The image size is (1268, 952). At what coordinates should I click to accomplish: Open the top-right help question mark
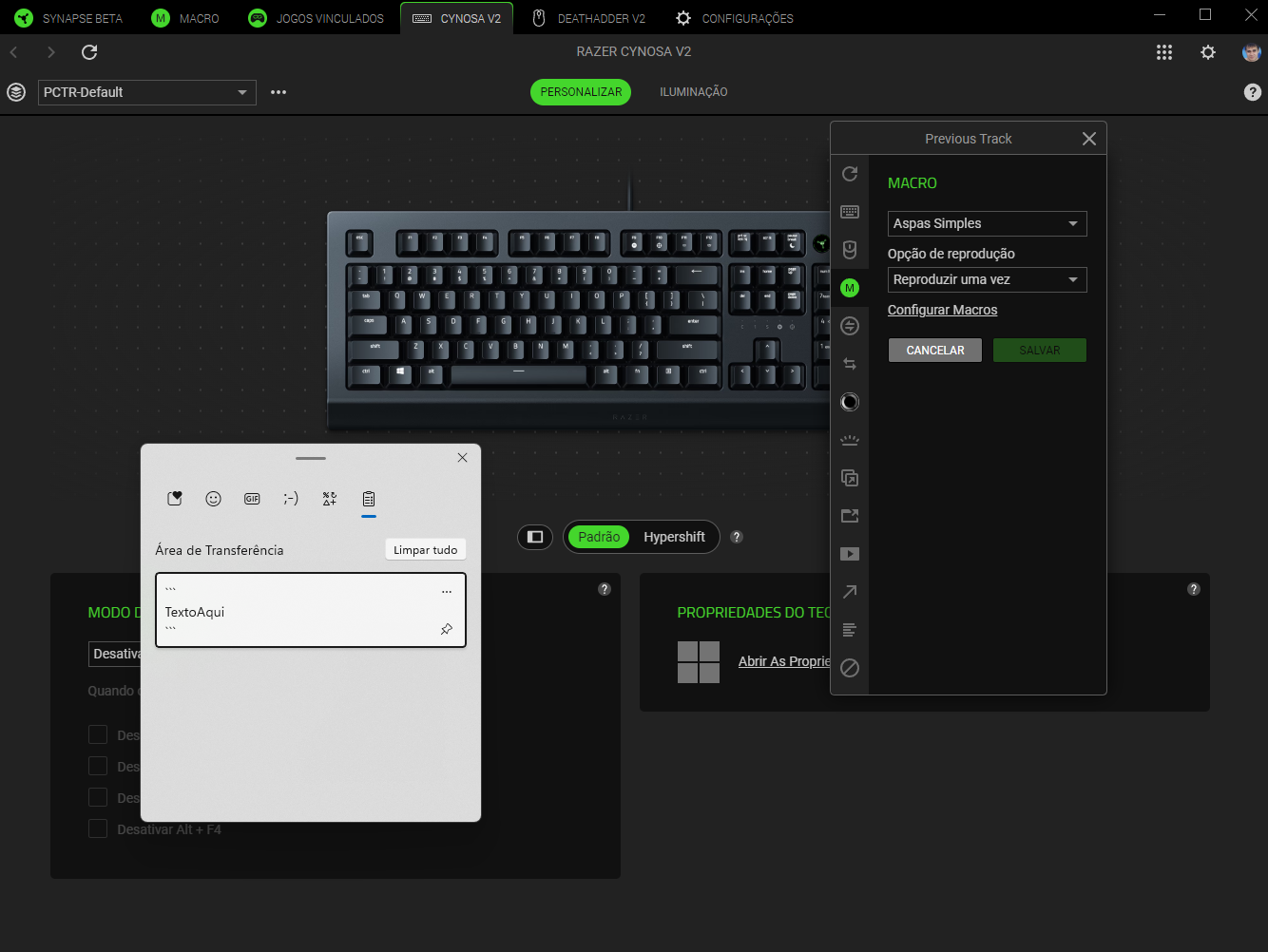[1253, 92]
